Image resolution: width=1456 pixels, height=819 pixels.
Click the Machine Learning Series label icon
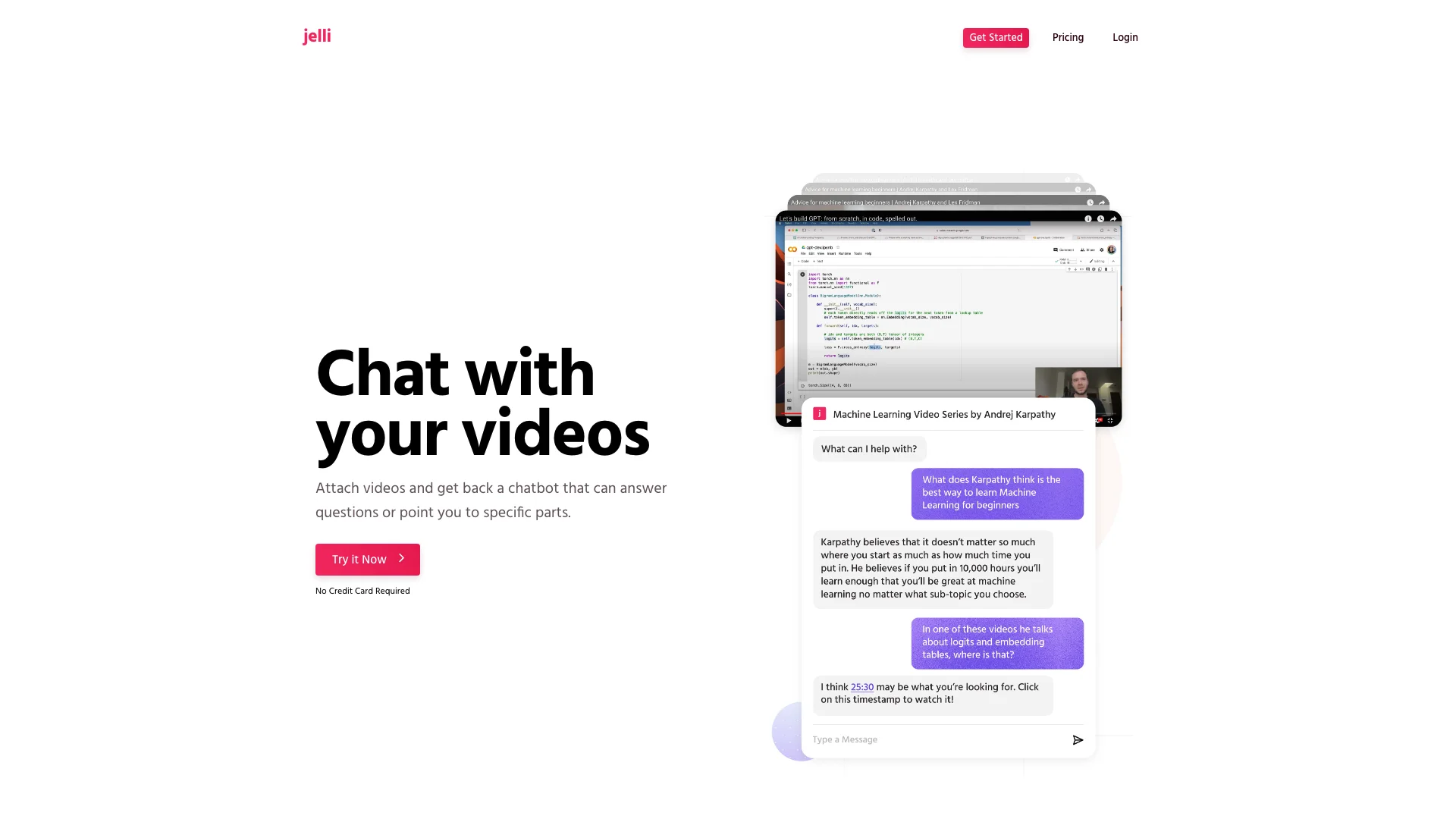(819, 414)
